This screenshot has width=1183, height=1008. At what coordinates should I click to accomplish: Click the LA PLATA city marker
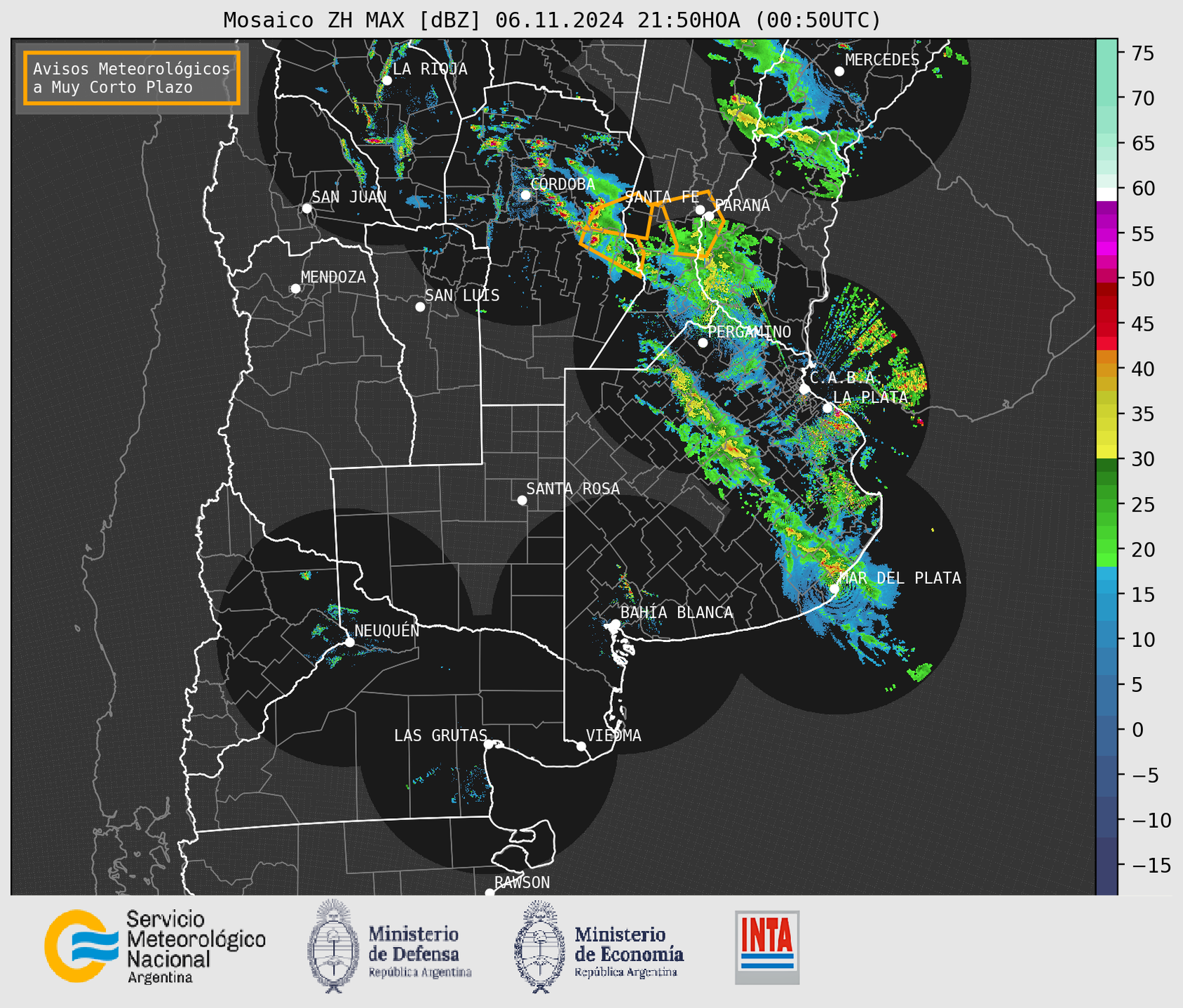tap(827, 408)
